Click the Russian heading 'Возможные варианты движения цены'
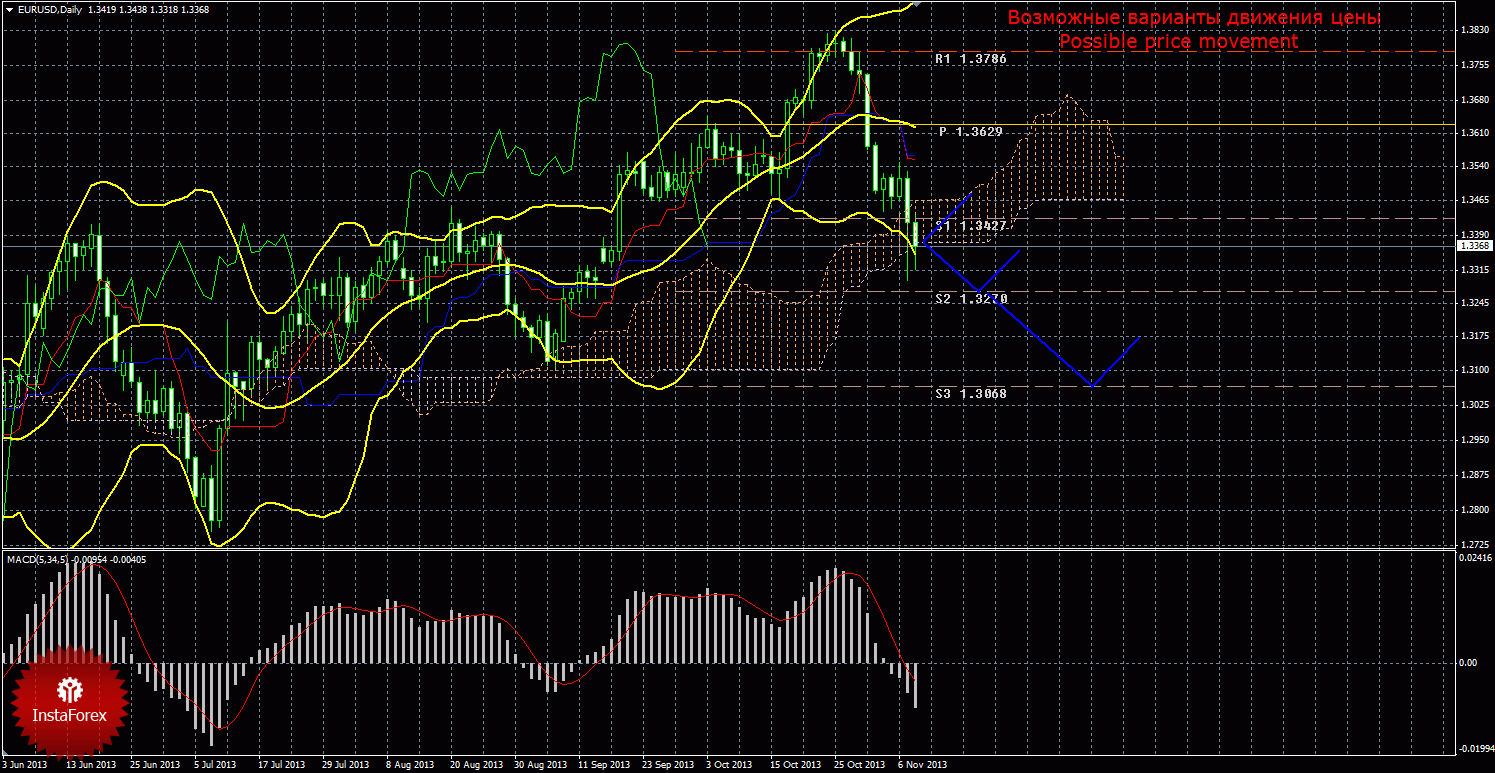The width and height of the screenshot is (1495, 773). coord(1193,18)
